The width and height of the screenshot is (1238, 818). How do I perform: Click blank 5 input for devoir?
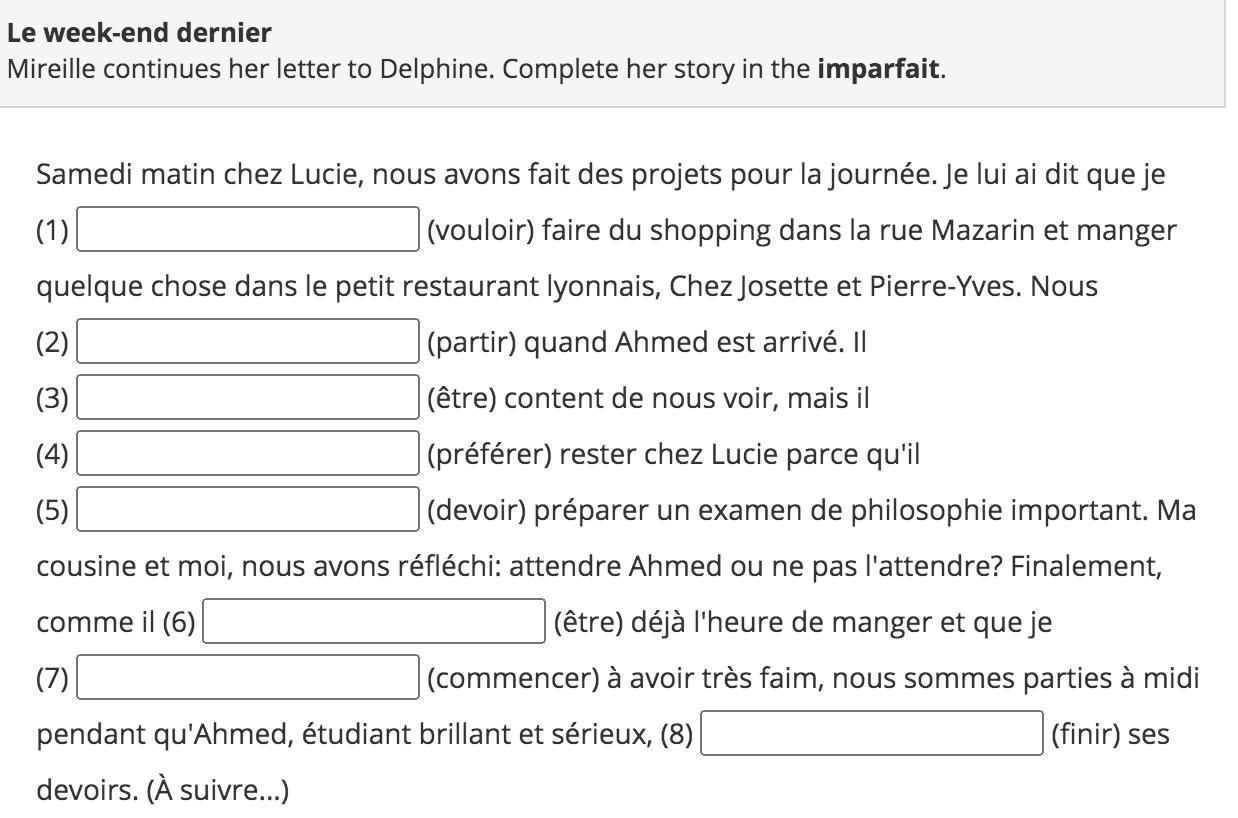click(248, 509)
